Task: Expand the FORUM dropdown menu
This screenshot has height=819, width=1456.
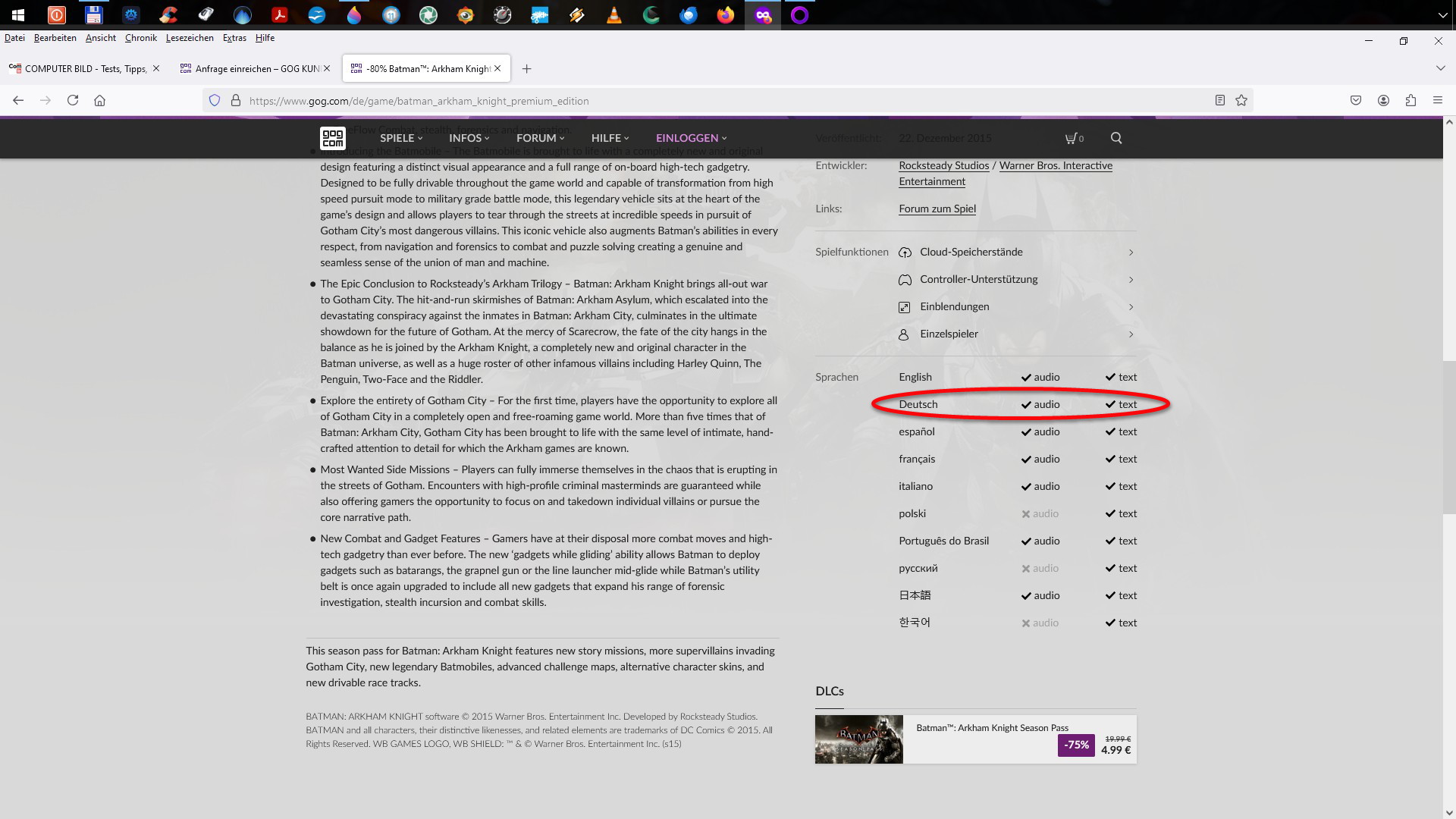Action: coord(540,138)
